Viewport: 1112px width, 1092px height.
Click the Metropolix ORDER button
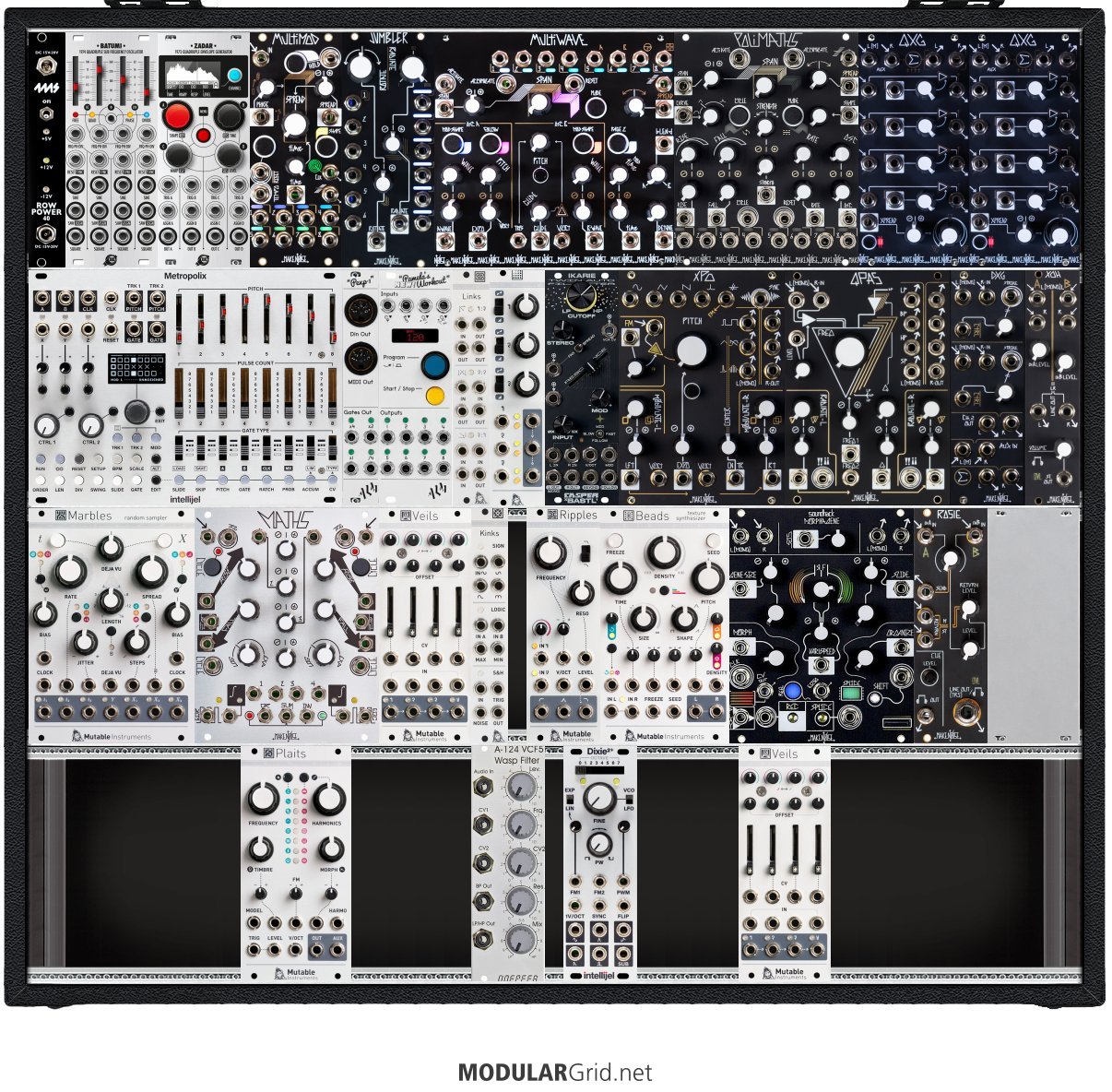pos(41,481)
